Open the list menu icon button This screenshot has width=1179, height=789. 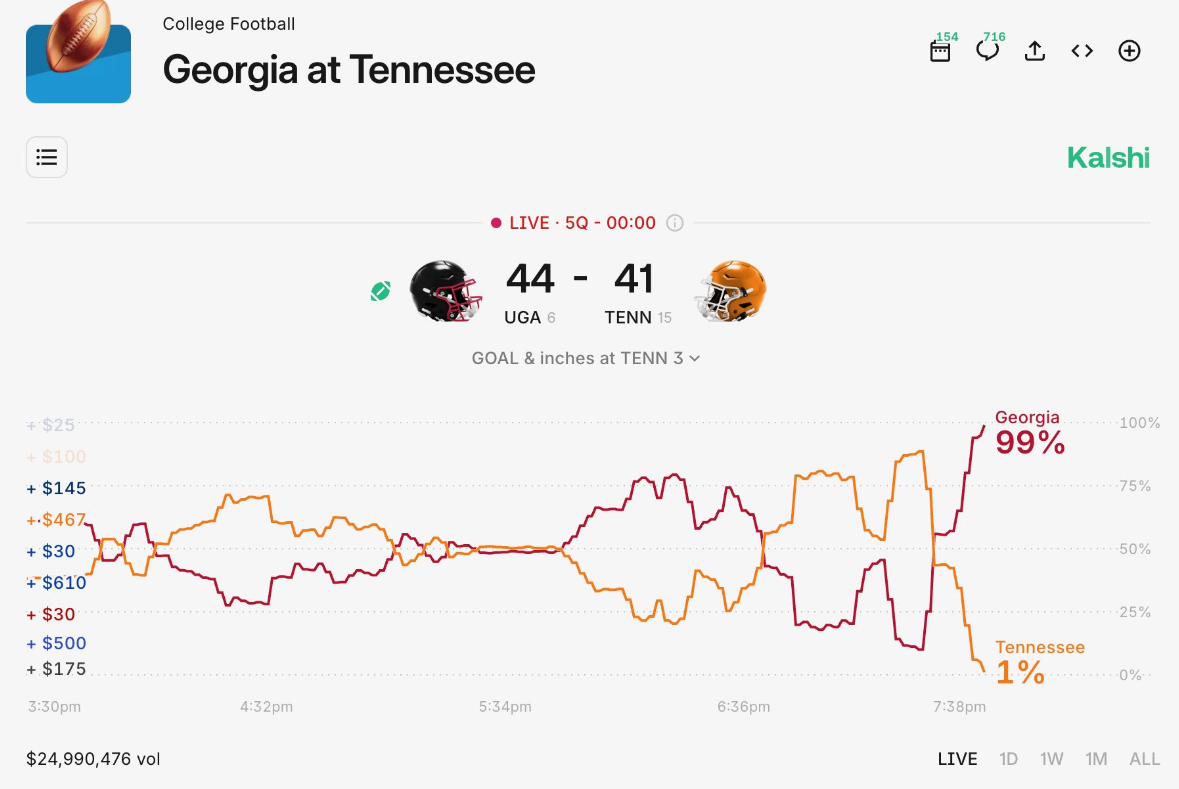click(x=47, y=157)
